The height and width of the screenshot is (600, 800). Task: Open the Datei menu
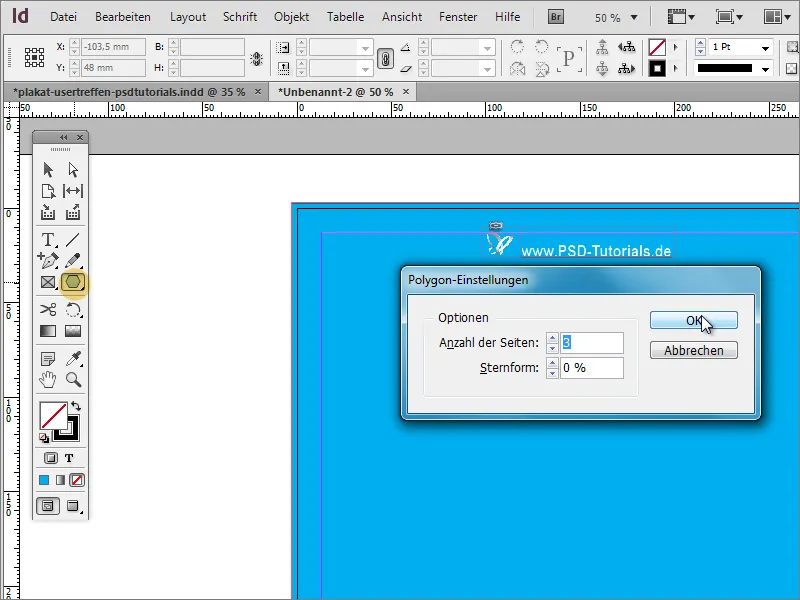coord(63,17)
